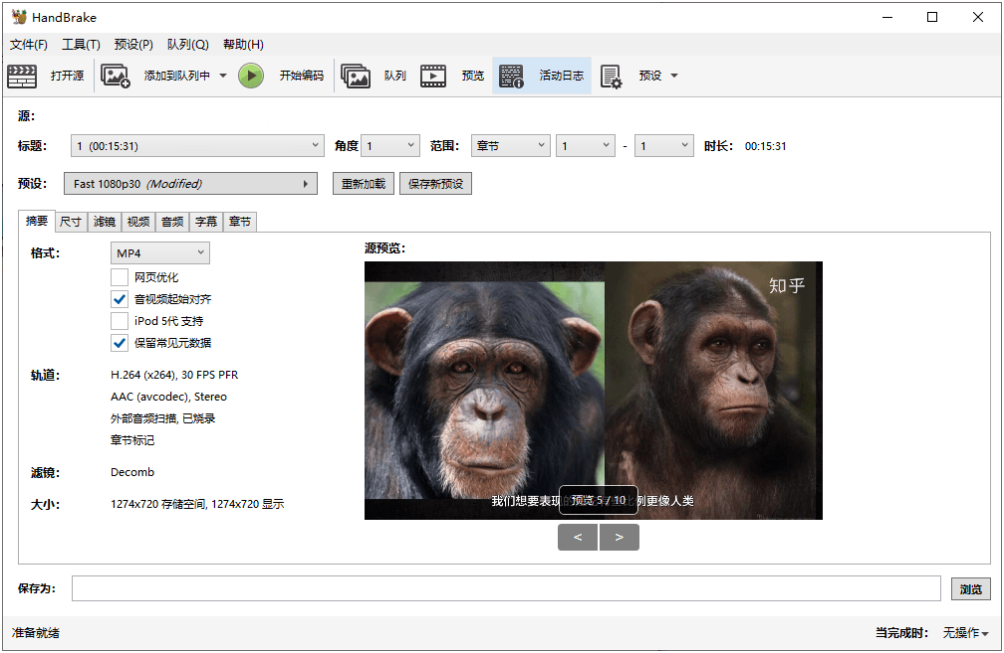Screen dimensions: 1004x653
Task: Click the HandBrake app logo icon
Action: [x=19, y=17]
